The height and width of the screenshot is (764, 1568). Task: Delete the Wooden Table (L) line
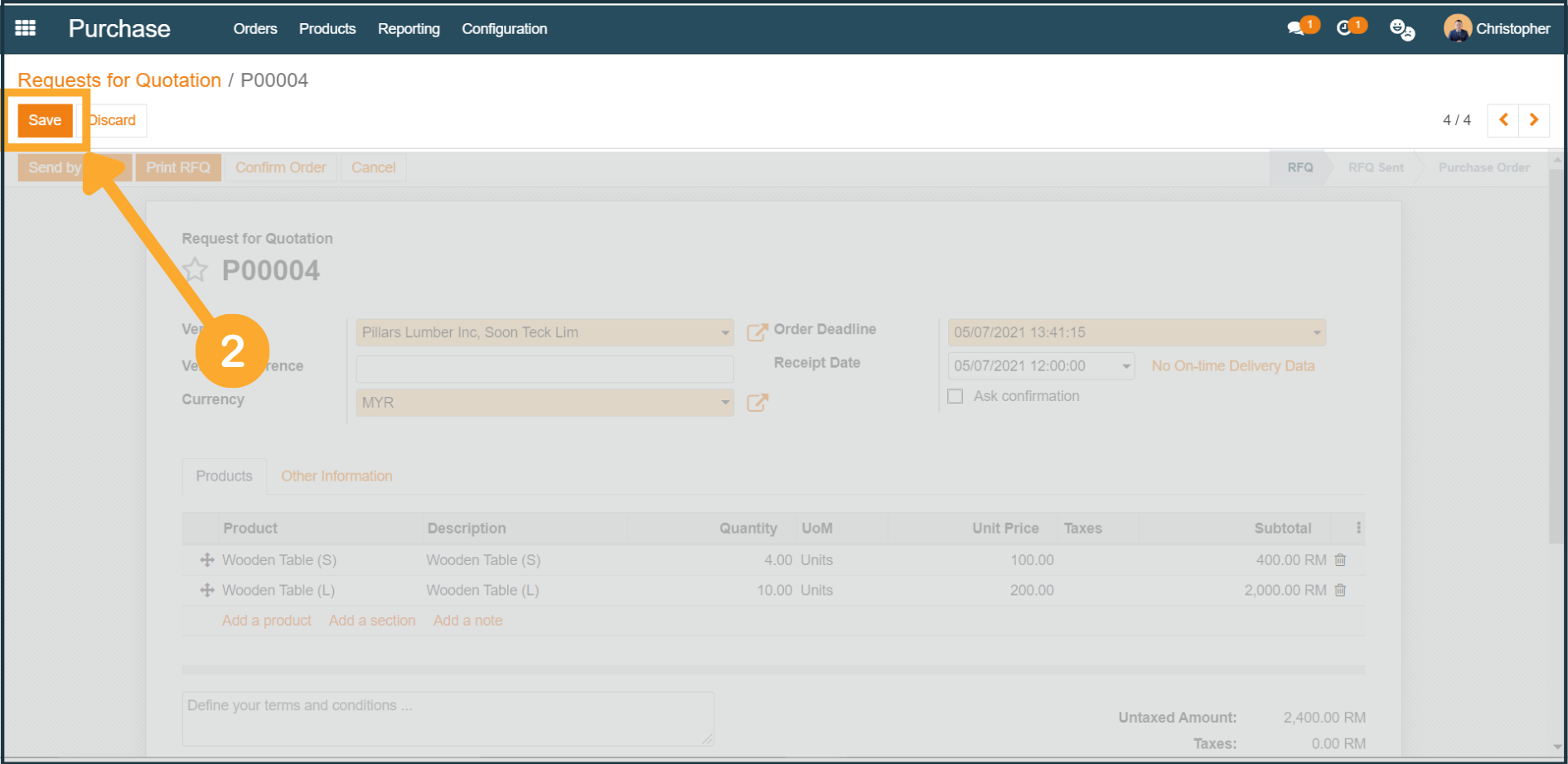coord(1340,590)
